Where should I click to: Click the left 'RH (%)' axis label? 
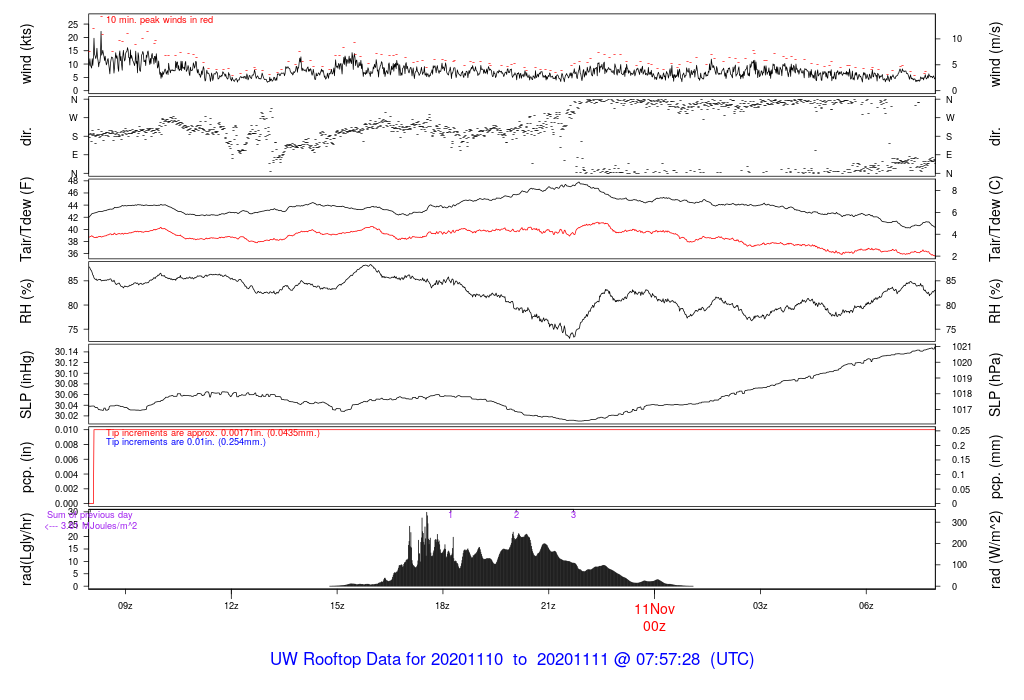[26, 302]
